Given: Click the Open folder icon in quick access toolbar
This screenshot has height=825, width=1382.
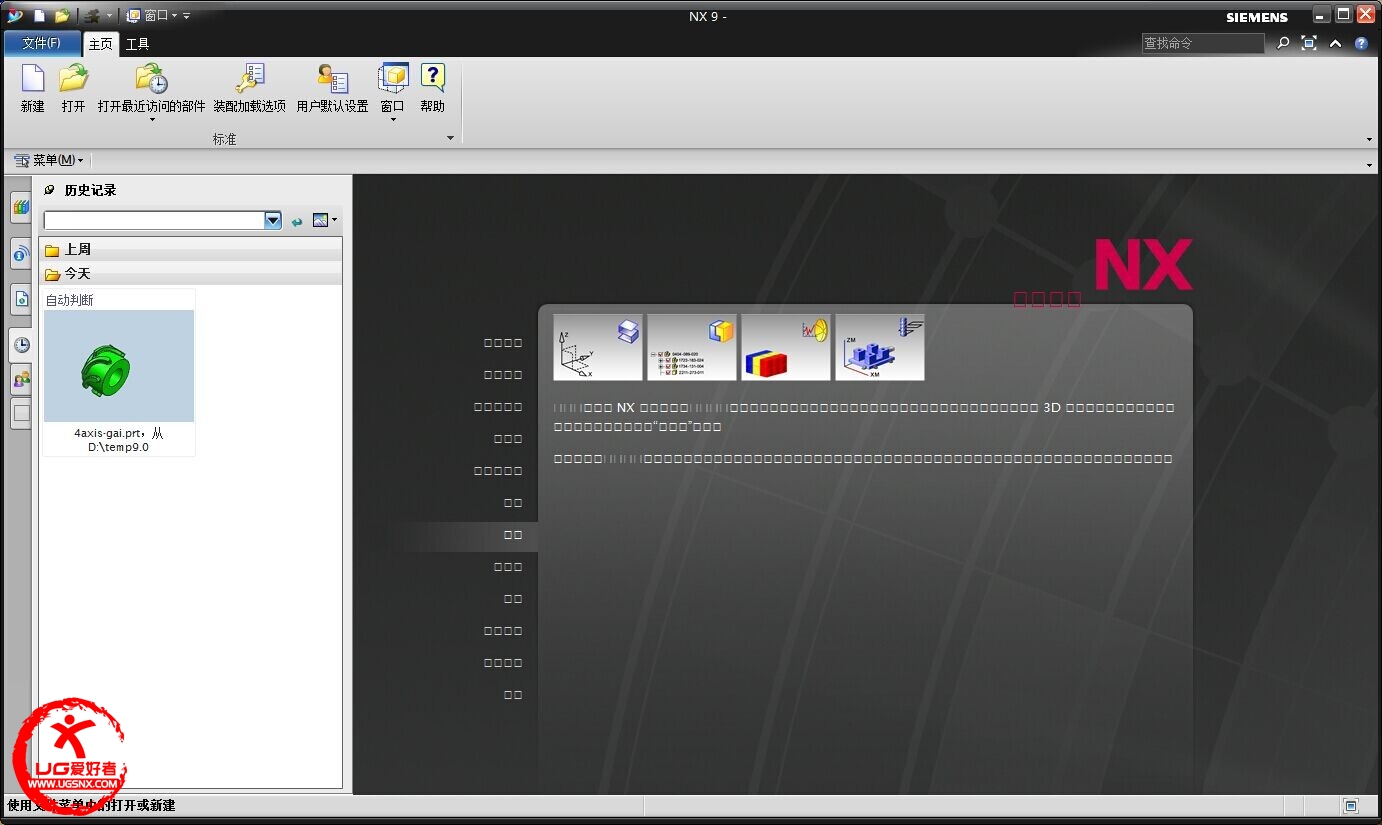Looking at the screenshot, I should pos(62,15).
